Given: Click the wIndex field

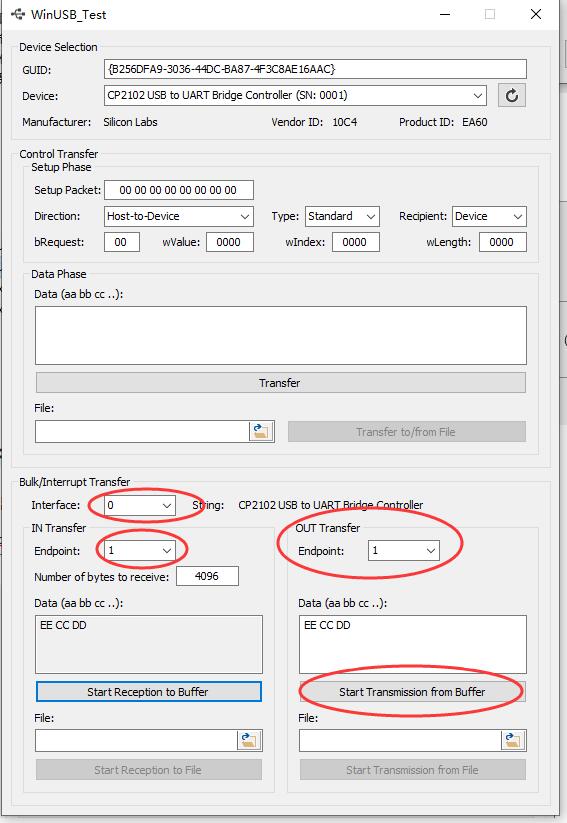Looking at the screenshot, I should pos(355,242).
